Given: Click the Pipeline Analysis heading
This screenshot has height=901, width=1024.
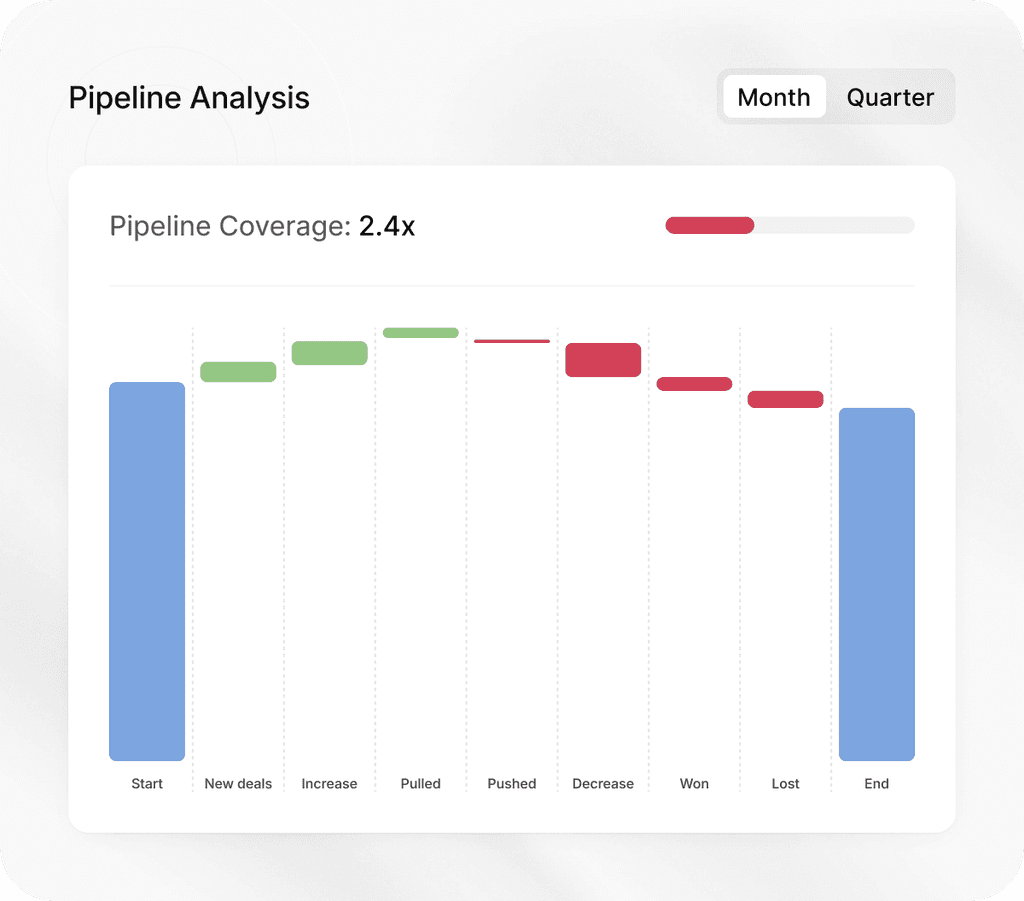Looking at the screenshot, I should click(x=188, y=97).
